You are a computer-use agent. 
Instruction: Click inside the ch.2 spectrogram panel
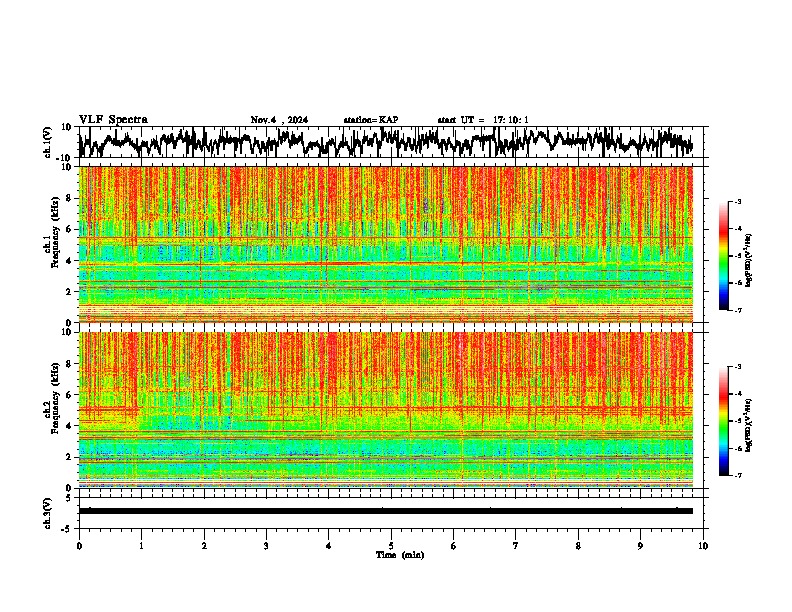(x=385, y=410)
